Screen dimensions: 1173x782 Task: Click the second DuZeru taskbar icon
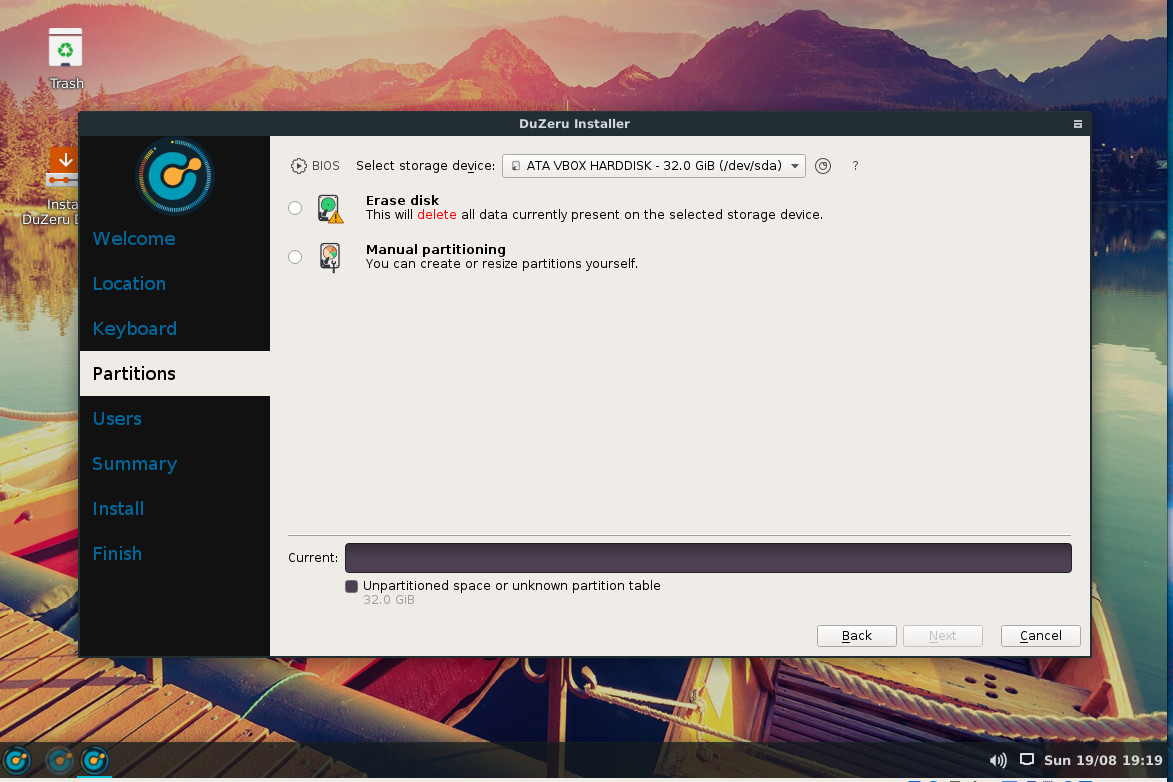60,761
